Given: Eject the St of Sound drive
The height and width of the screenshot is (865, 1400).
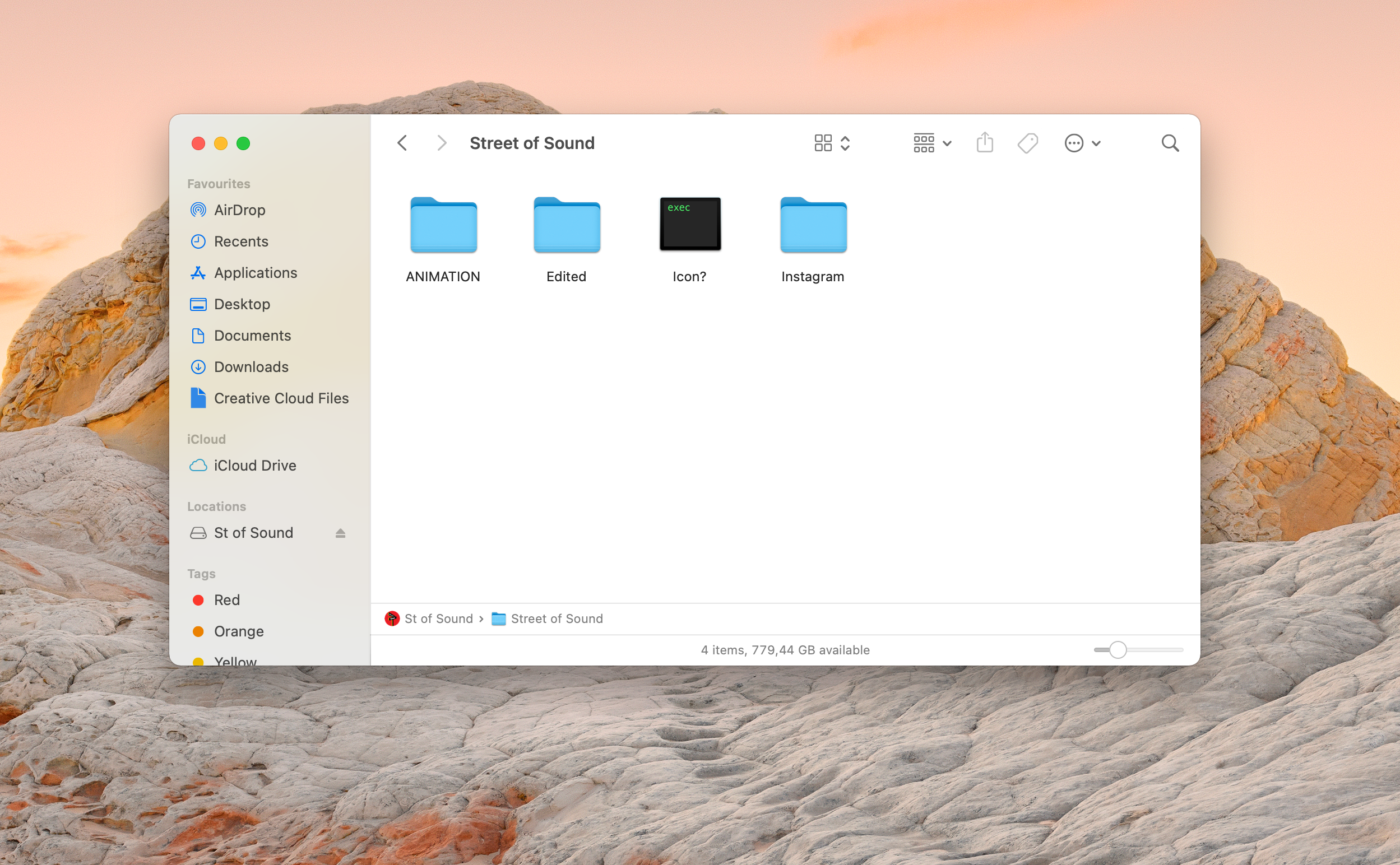Looking at the screenshot, I should click(340, 533).
